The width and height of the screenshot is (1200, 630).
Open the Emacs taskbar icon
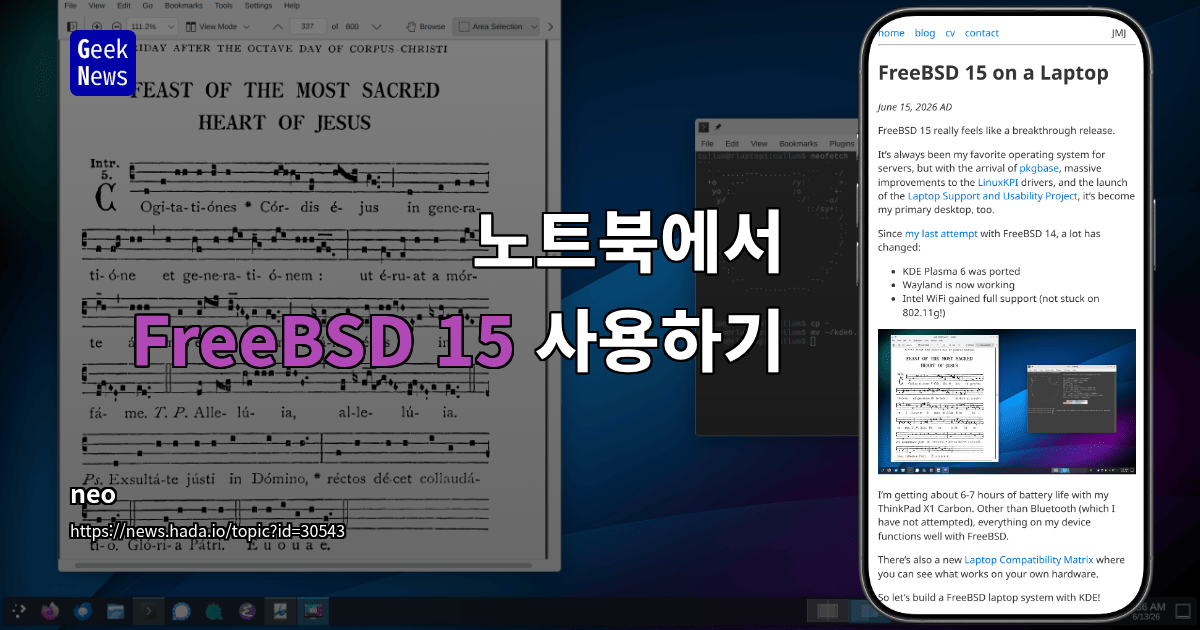247,609
